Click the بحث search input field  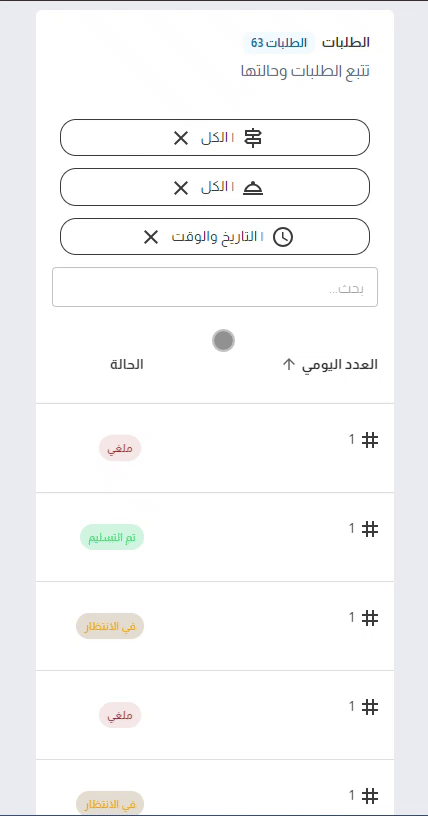215,287
